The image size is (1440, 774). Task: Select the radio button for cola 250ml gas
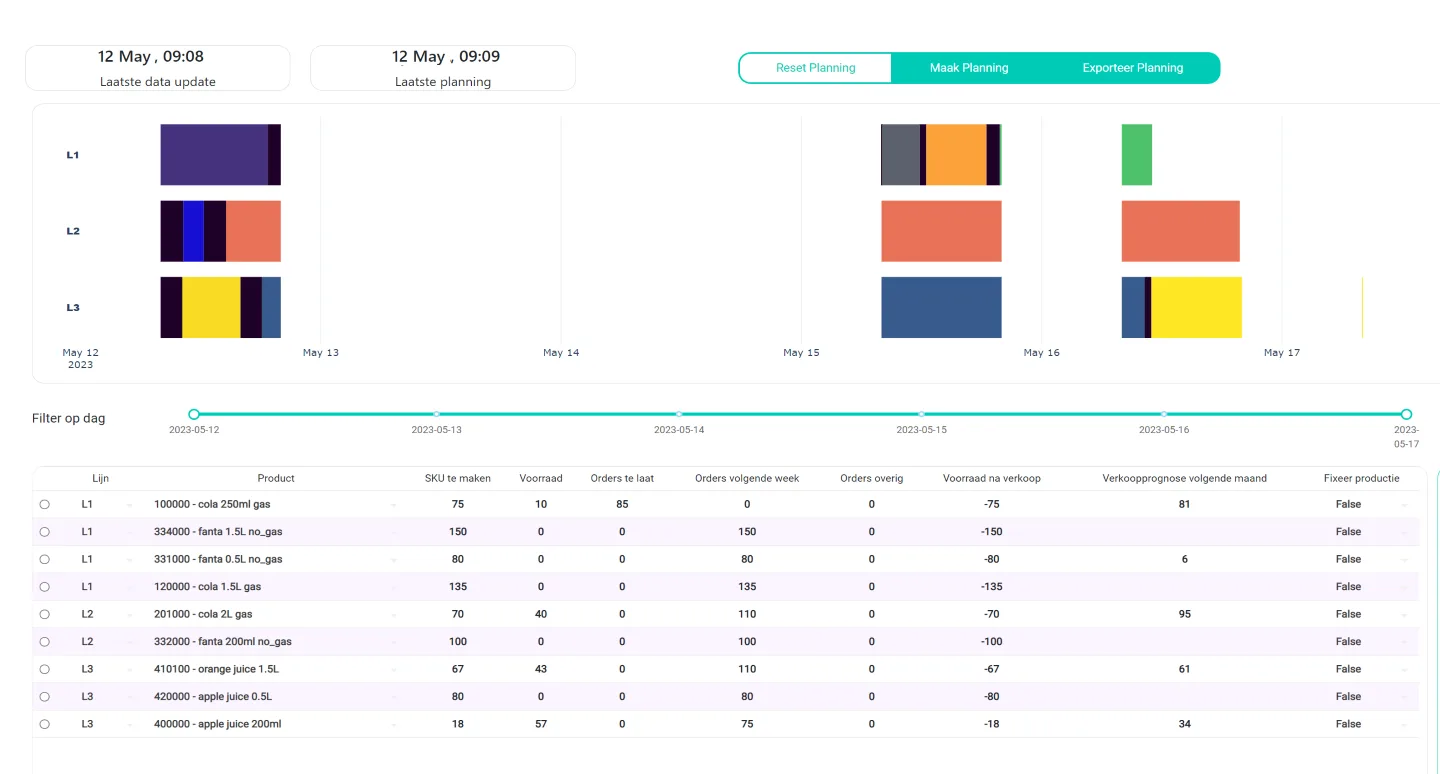coord(44,505)
